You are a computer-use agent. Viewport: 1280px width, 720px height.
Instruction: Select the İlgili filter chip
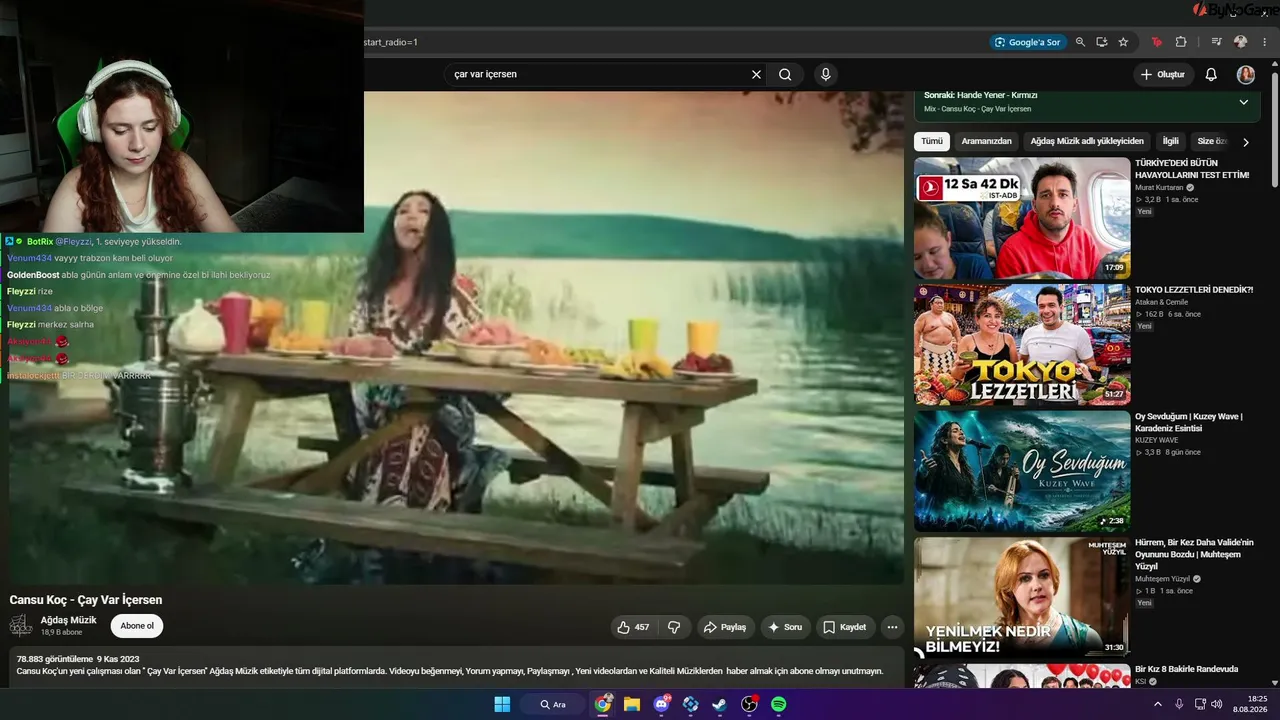click(x=1170, y=142)
